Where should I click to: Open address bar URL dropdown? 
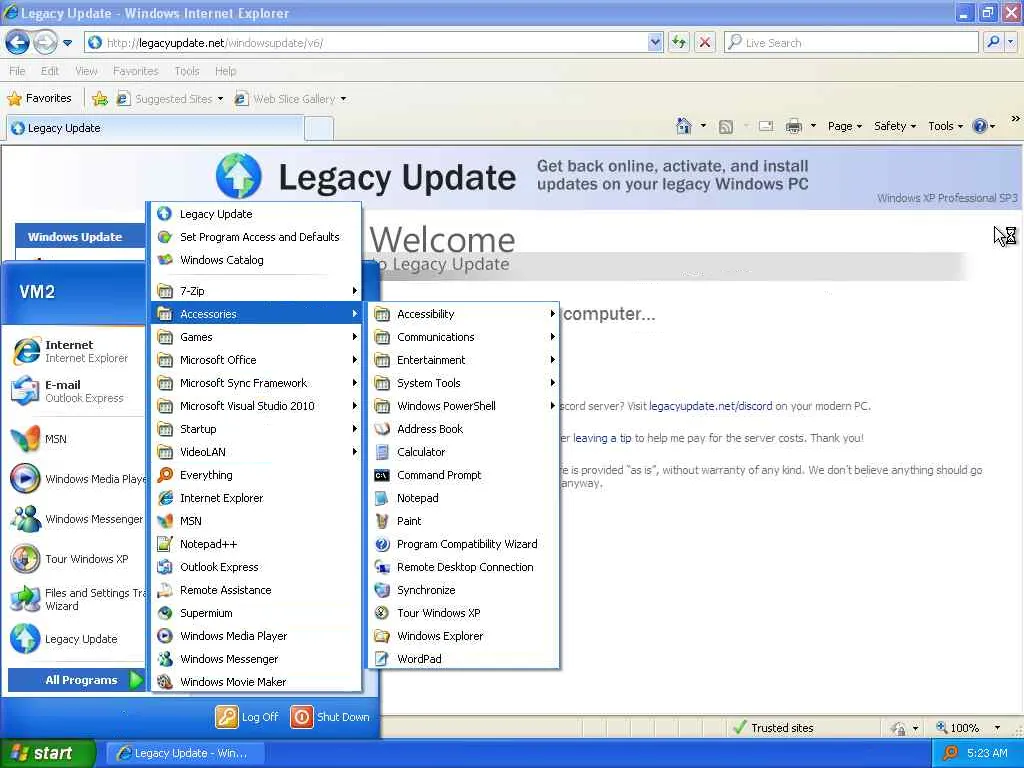(655, 42)
